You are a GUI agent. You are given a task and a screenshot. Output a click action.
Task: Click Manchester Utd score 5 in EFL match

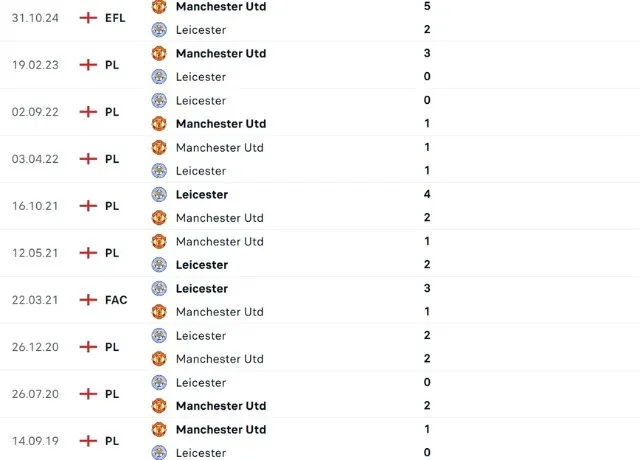[427, 6]
